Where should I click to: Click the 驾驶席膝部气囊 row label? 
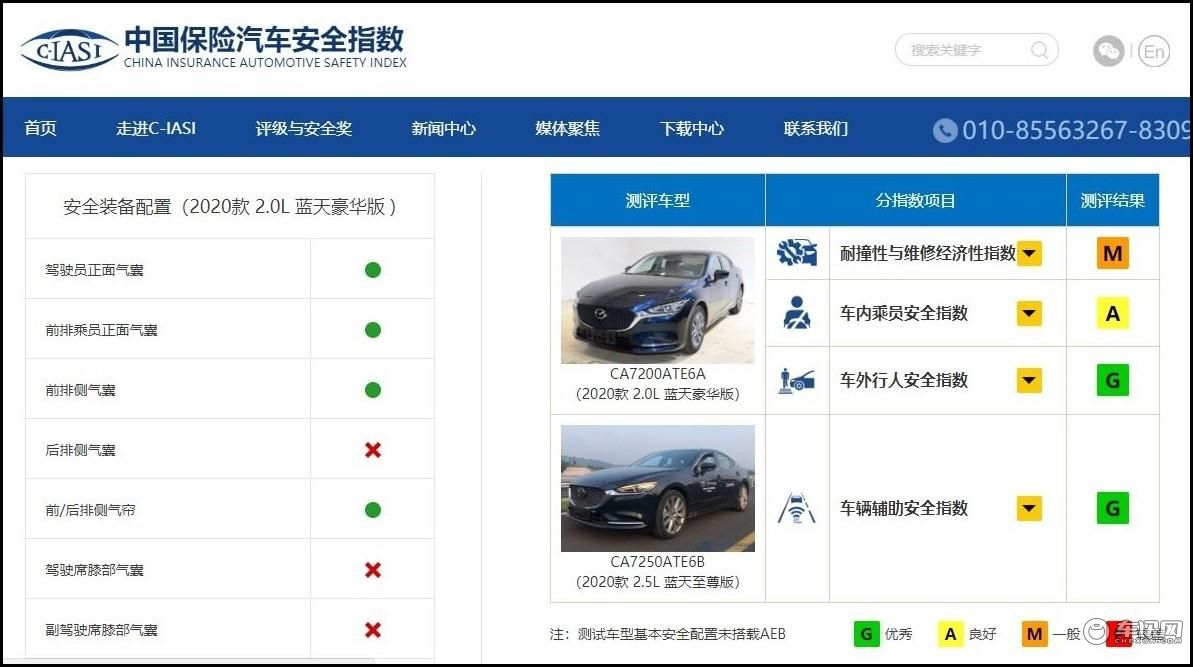coord(94,570)
